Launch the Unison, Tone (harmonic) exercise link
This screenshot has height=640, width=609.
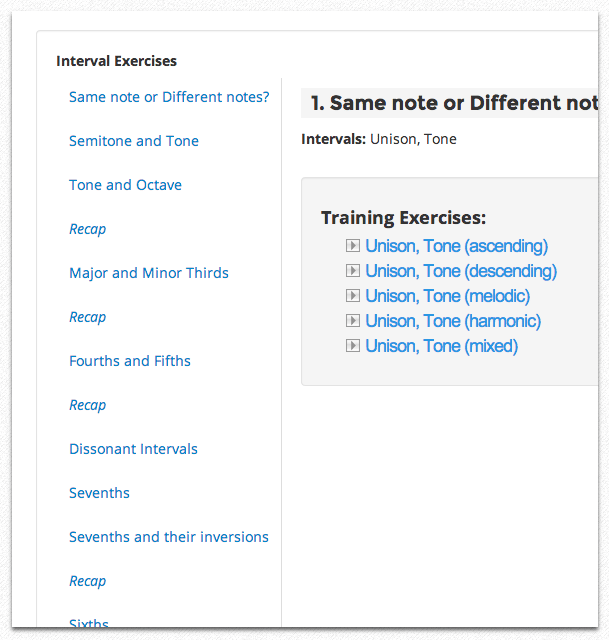pos(453,321)
